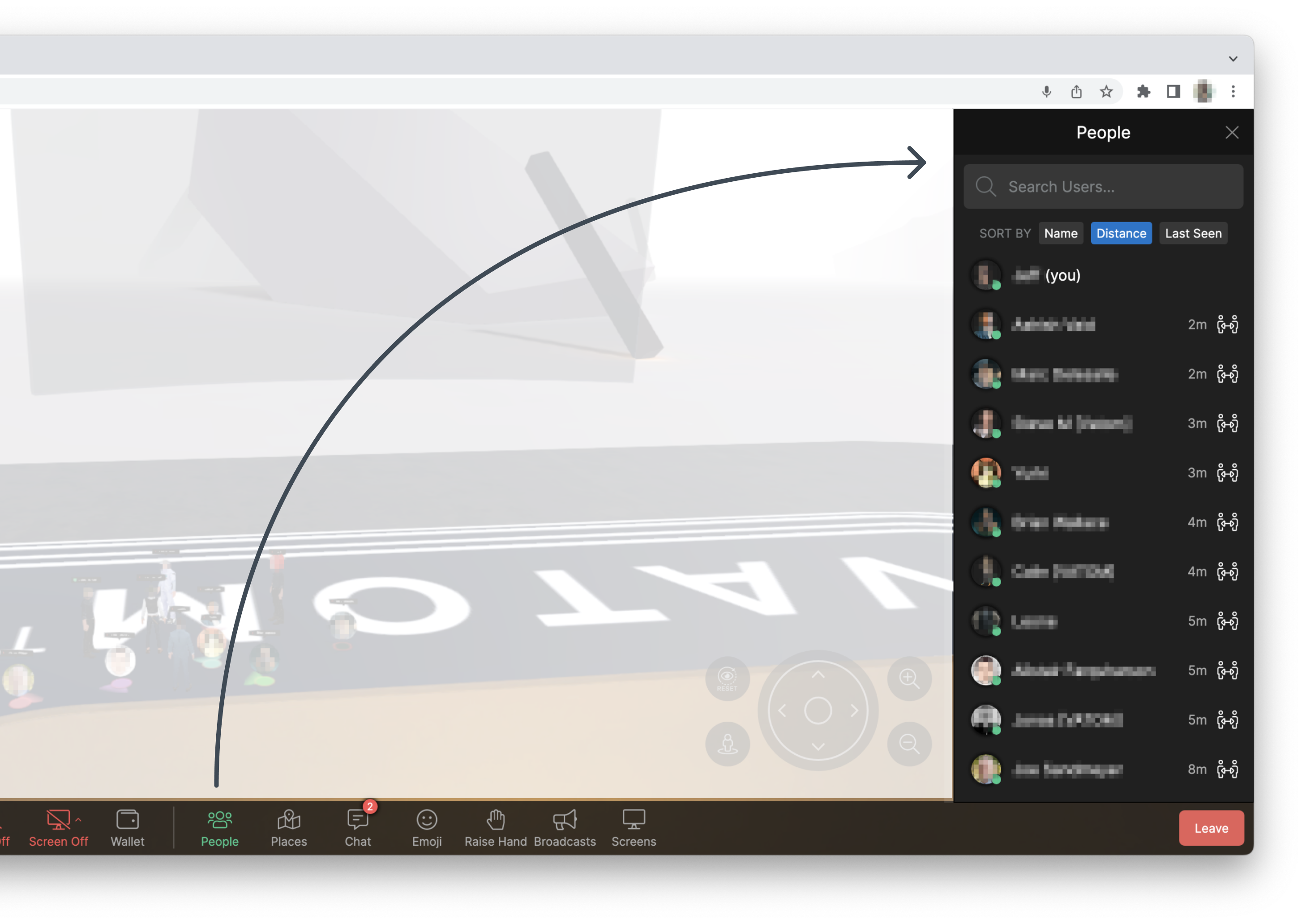
Task: Turn right with joystick right arrow
Action: coord(854,710)
